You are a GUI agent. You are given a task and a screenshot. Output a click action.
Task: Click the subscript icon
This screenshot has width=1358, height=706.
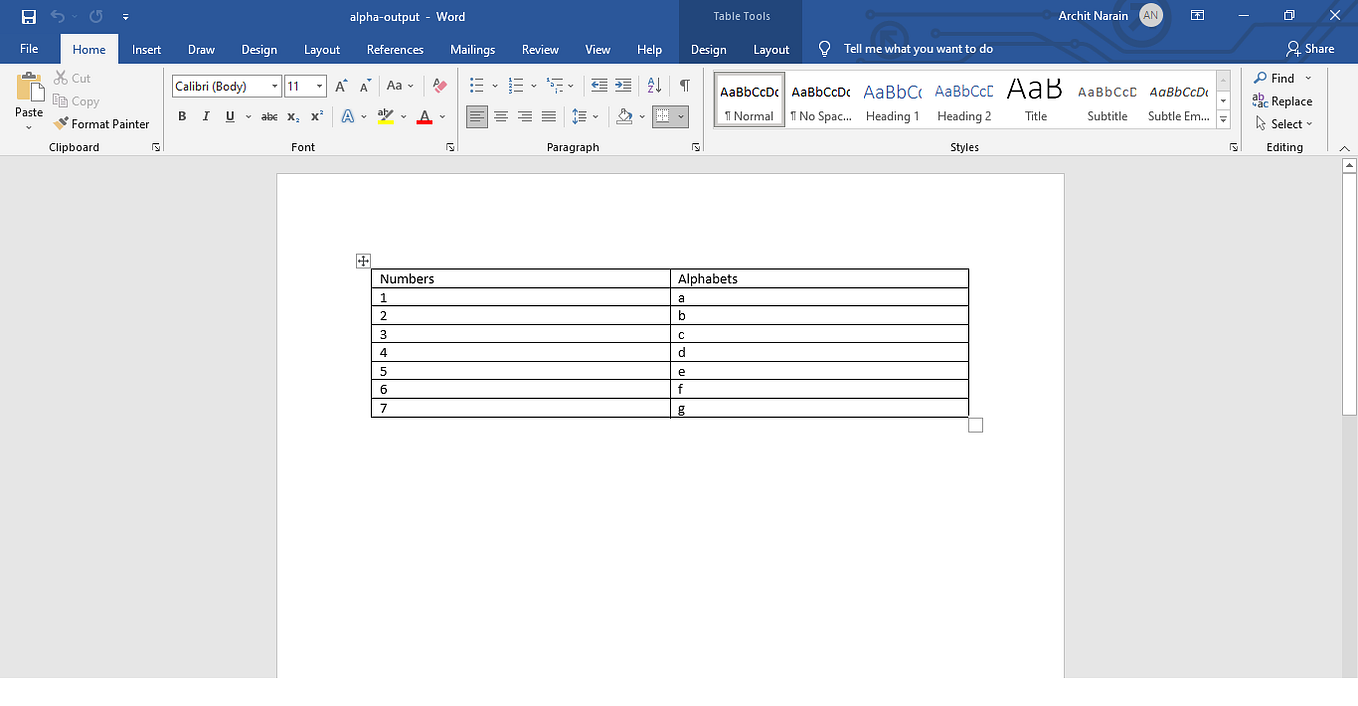pos(293,116)
